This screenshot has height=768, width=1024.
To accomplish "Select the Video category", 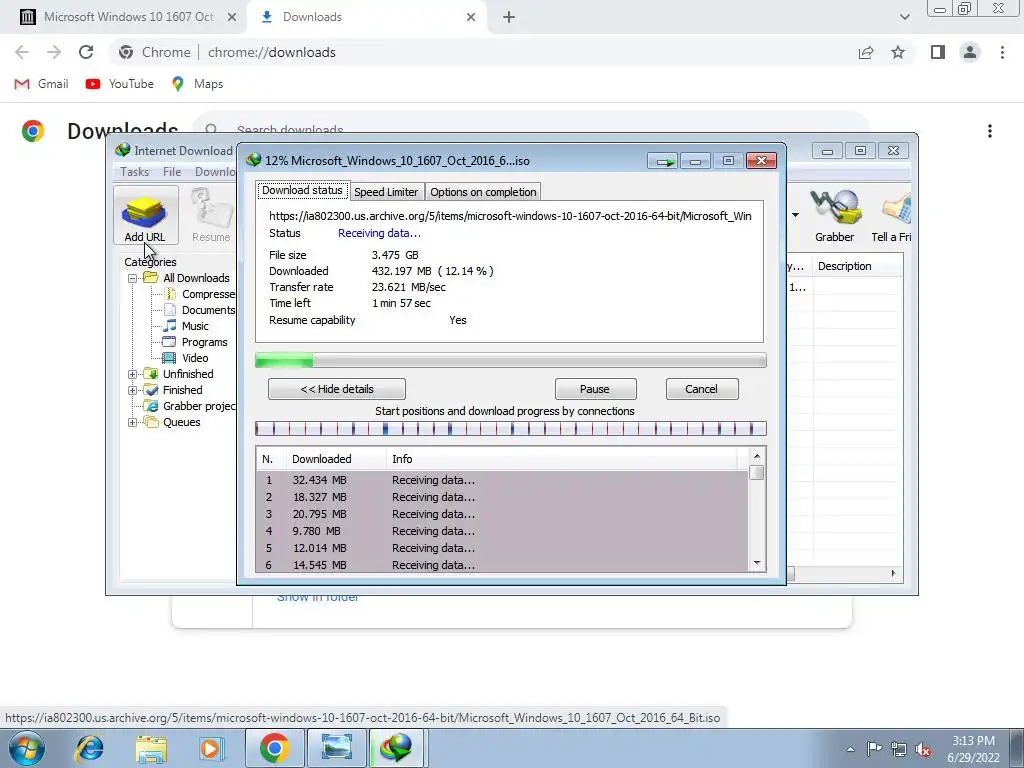I will [195, 358].
